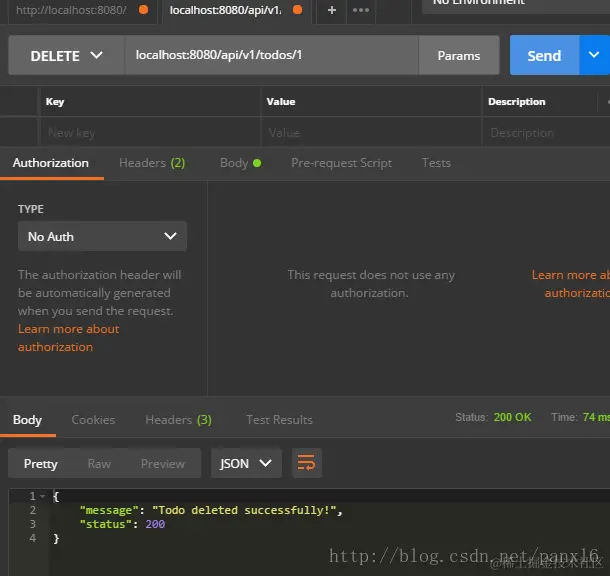Select the localhost:8080/api/v1 request tab
Viewport: 610px width, 576px height.
[236, 11]
